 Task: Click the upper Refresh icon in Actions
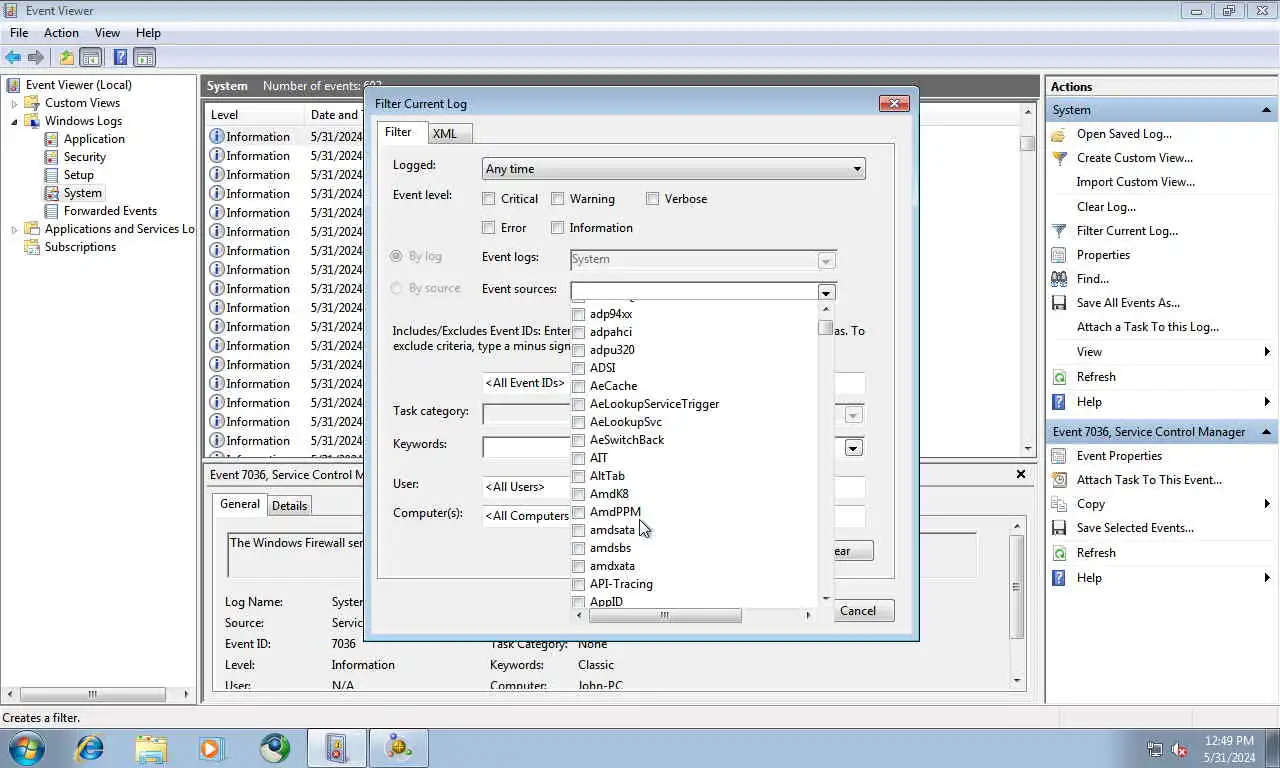(1059, 377)
